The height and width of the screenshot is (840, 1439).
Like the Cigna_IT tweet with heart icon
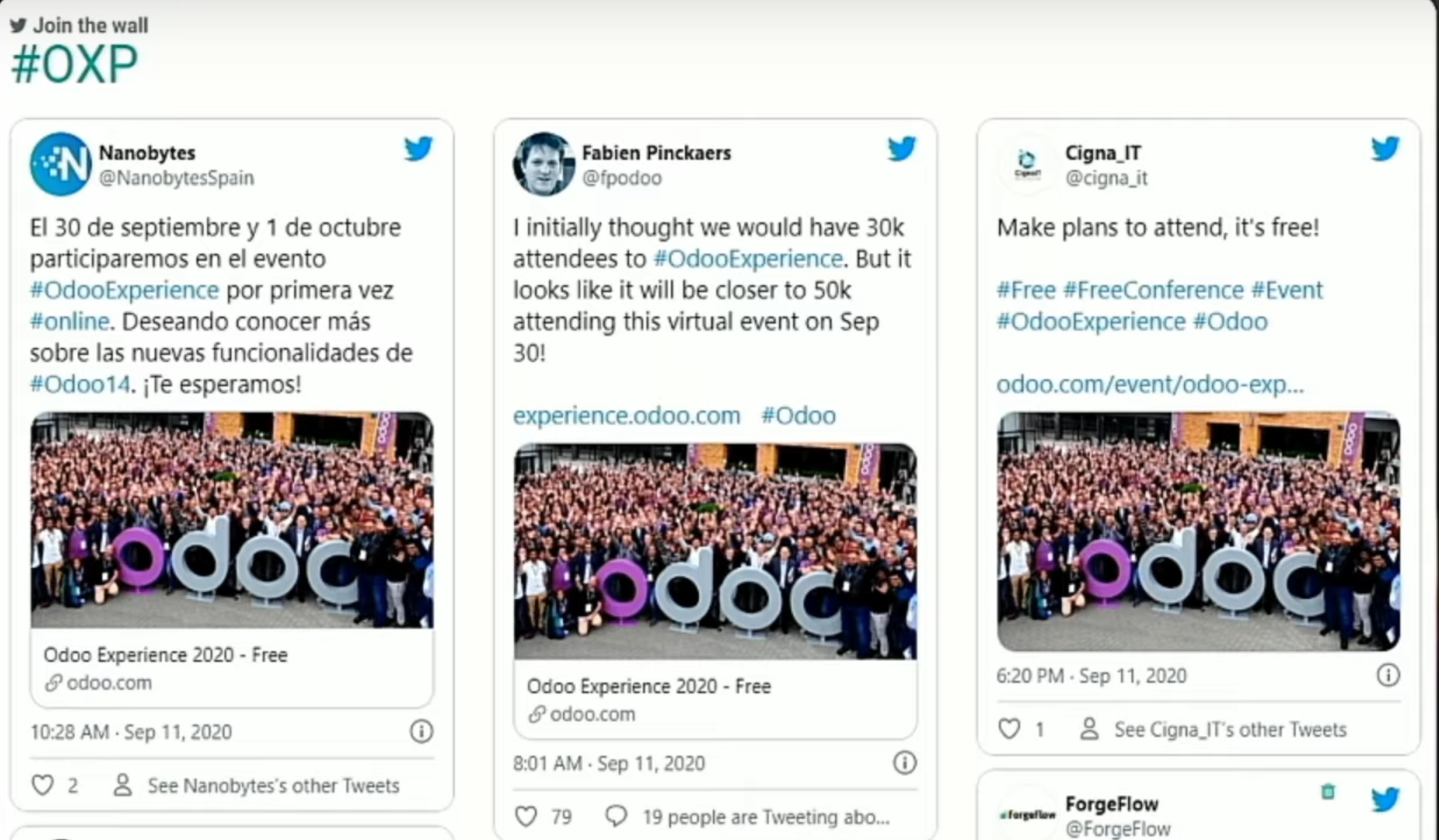[x=1009, y=728]
